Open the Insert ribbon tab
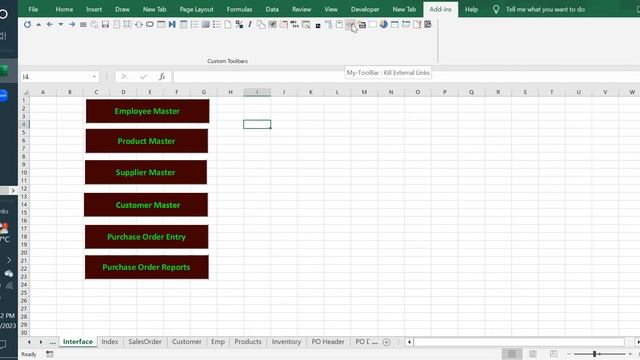The image size is (640, 360). point(94,9)
